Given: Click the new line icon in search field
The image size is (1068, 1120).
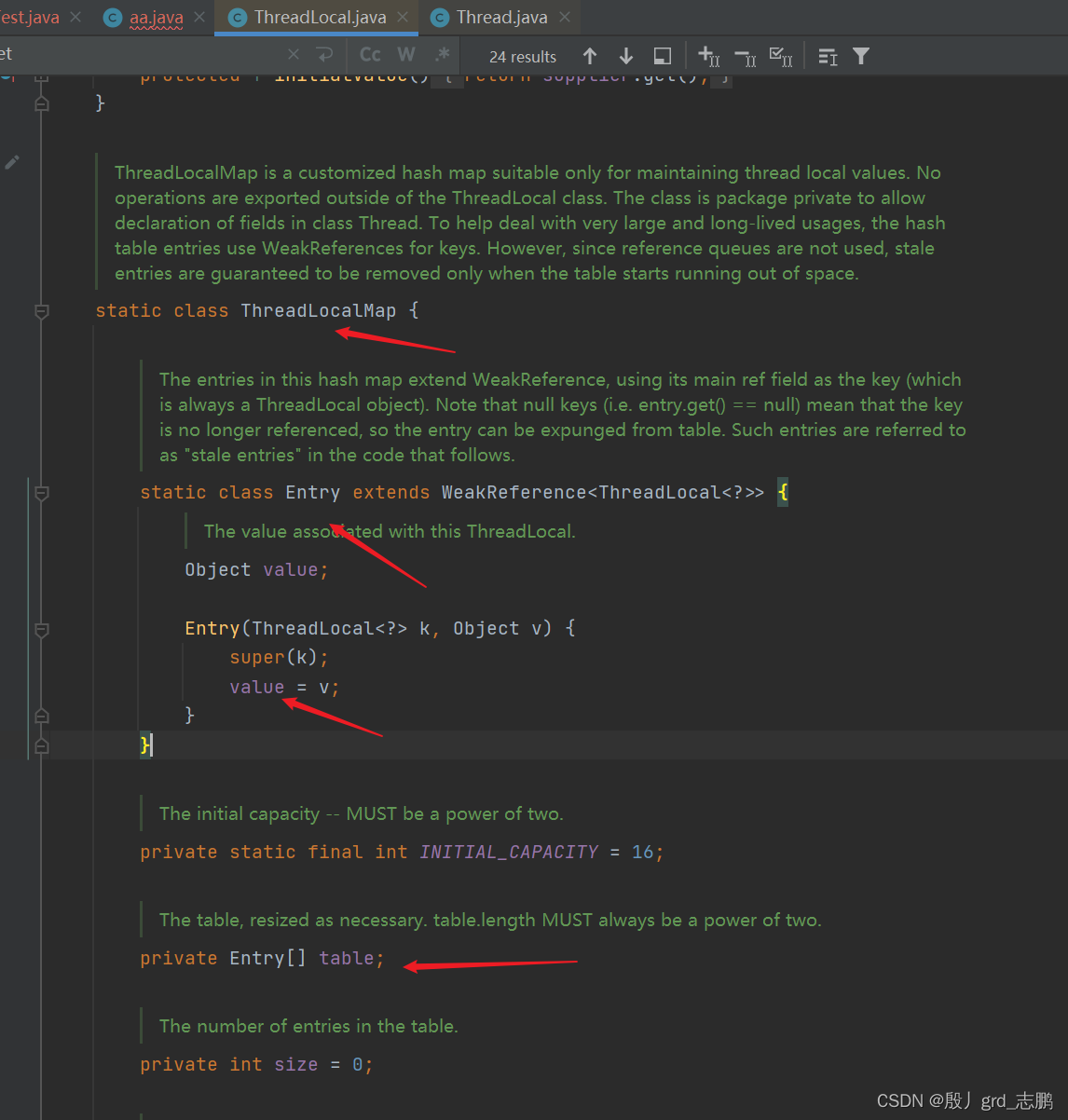Looking at the screenshot, I should pyautogui.click(x=324, y=55).
